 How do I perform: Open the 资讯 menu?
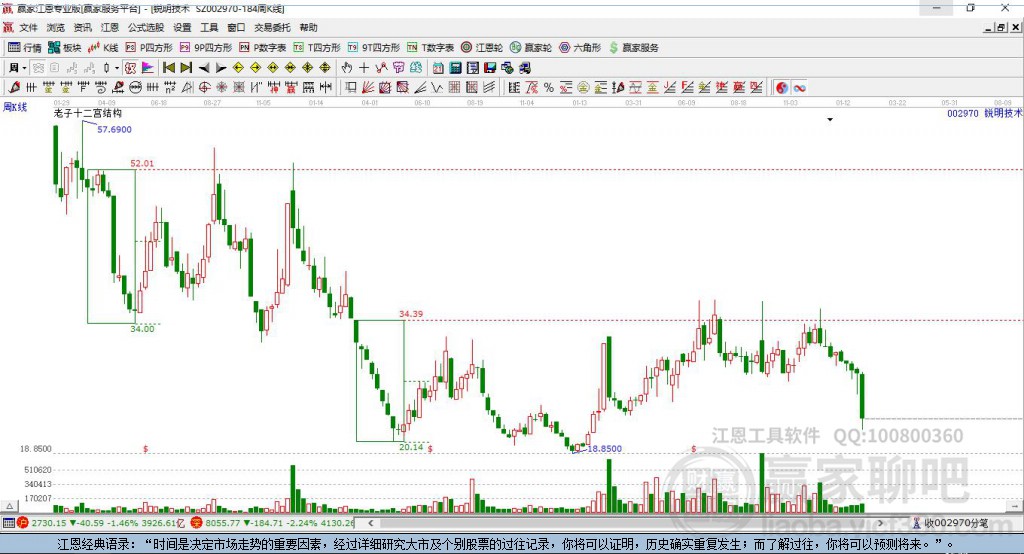tap(82, 27)
